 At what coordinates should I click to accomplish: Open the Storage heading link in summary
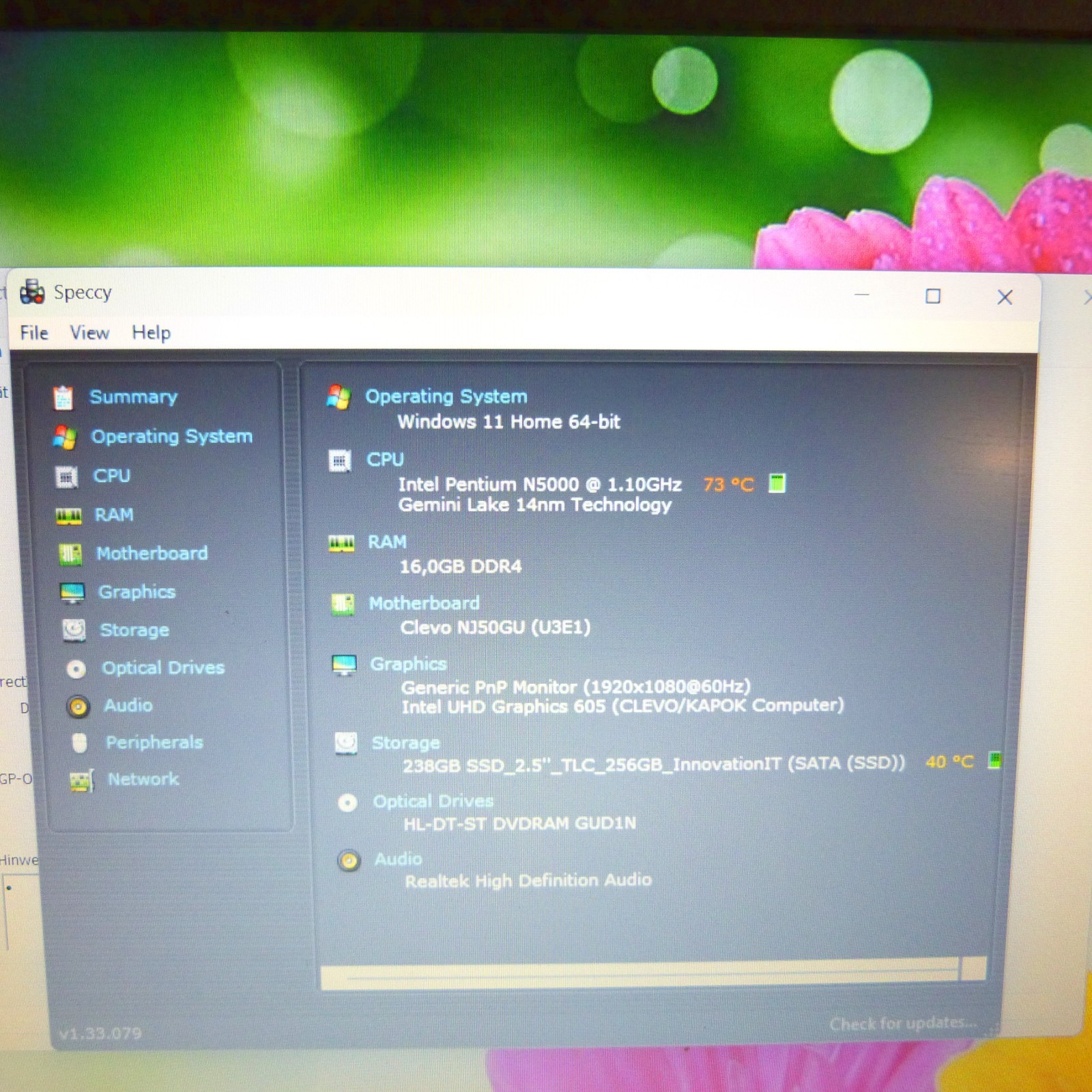405,743
